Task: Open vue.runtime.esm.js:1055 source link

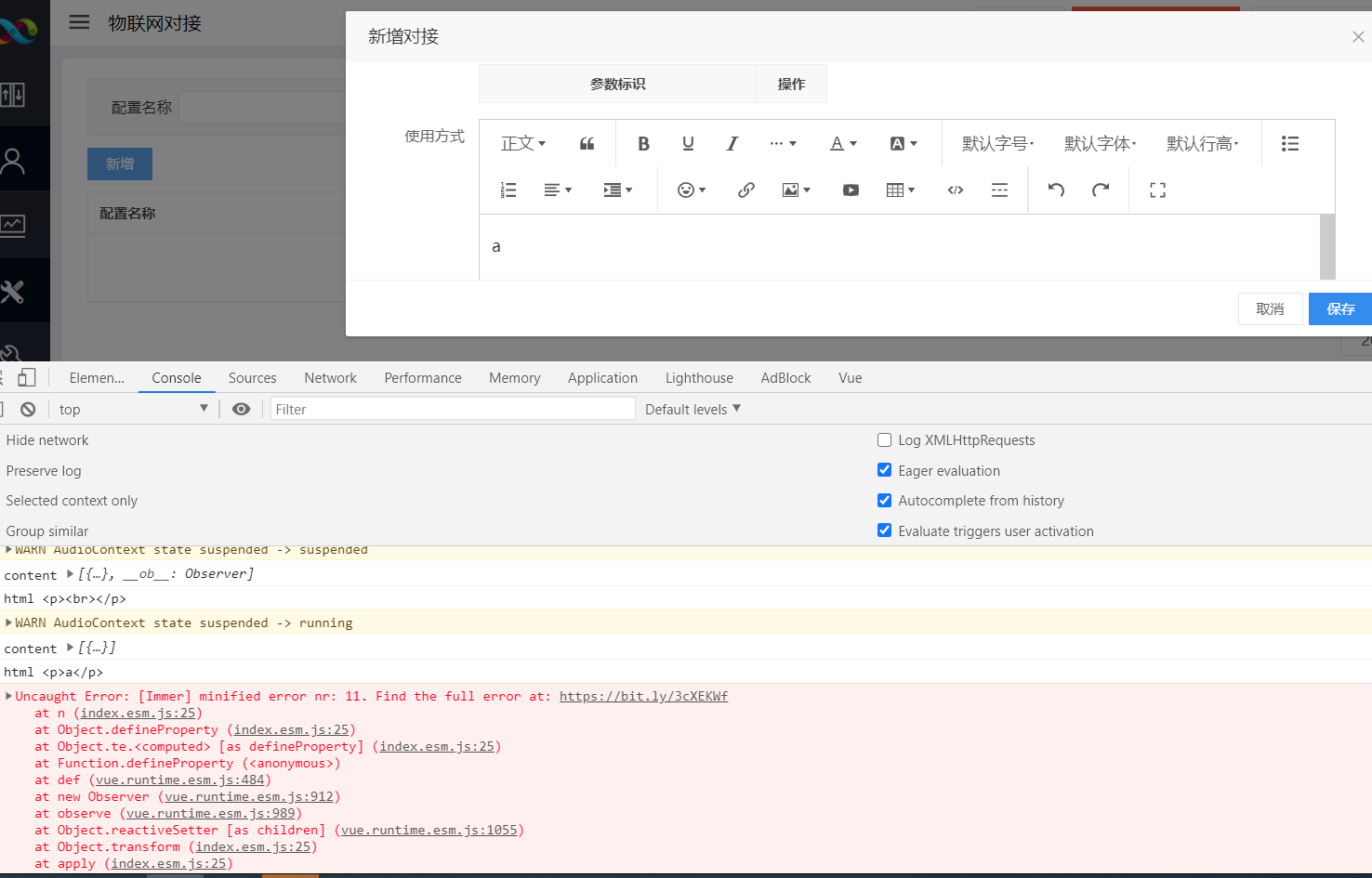Action: [429, 830]
